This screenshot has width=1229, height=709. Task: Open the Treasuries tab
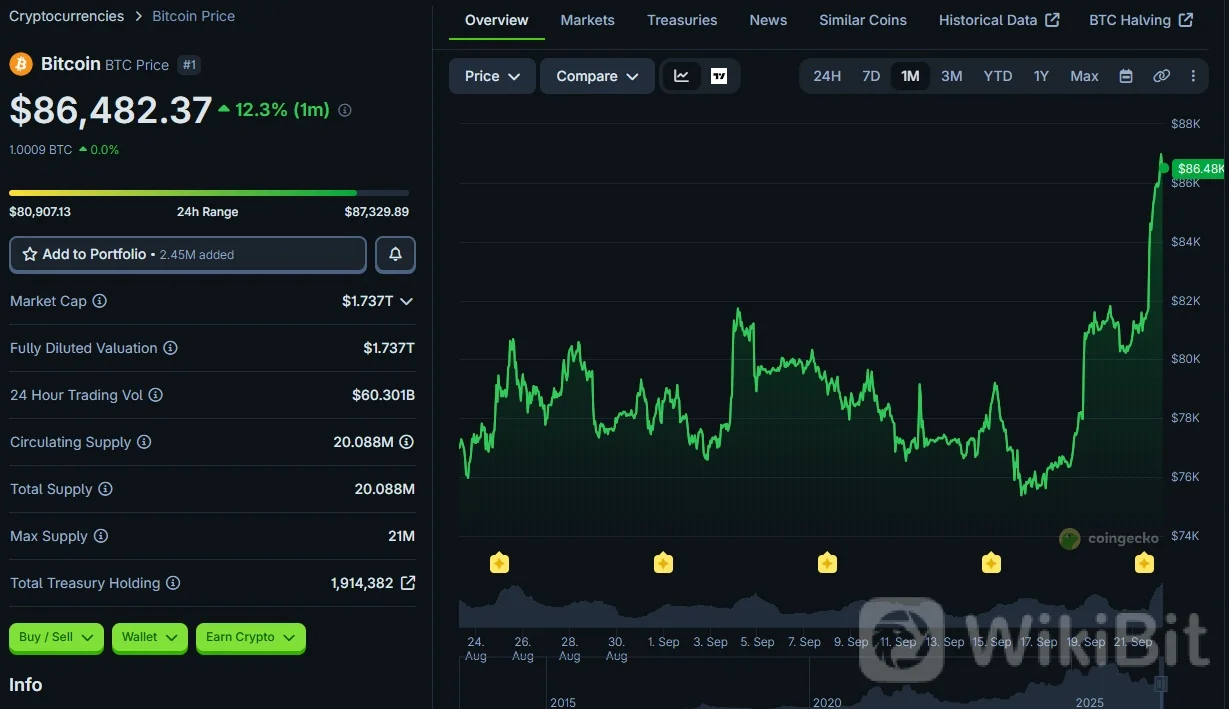[682, 20]
